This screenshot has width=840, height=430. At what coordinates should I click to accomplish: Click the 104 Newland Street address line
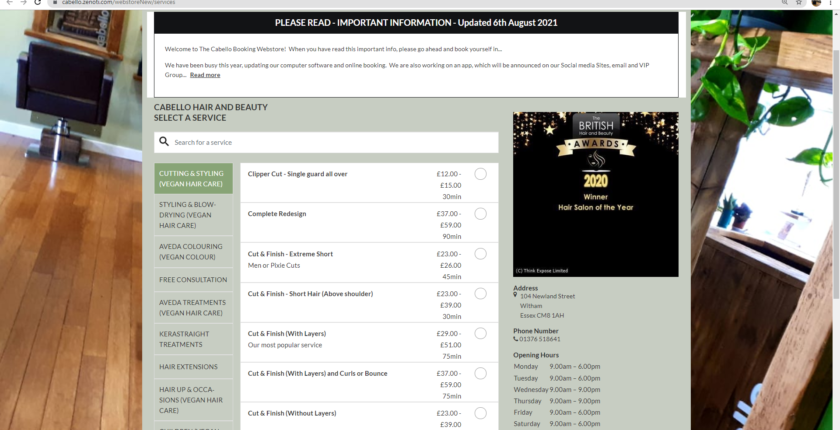tap(548, 296)
